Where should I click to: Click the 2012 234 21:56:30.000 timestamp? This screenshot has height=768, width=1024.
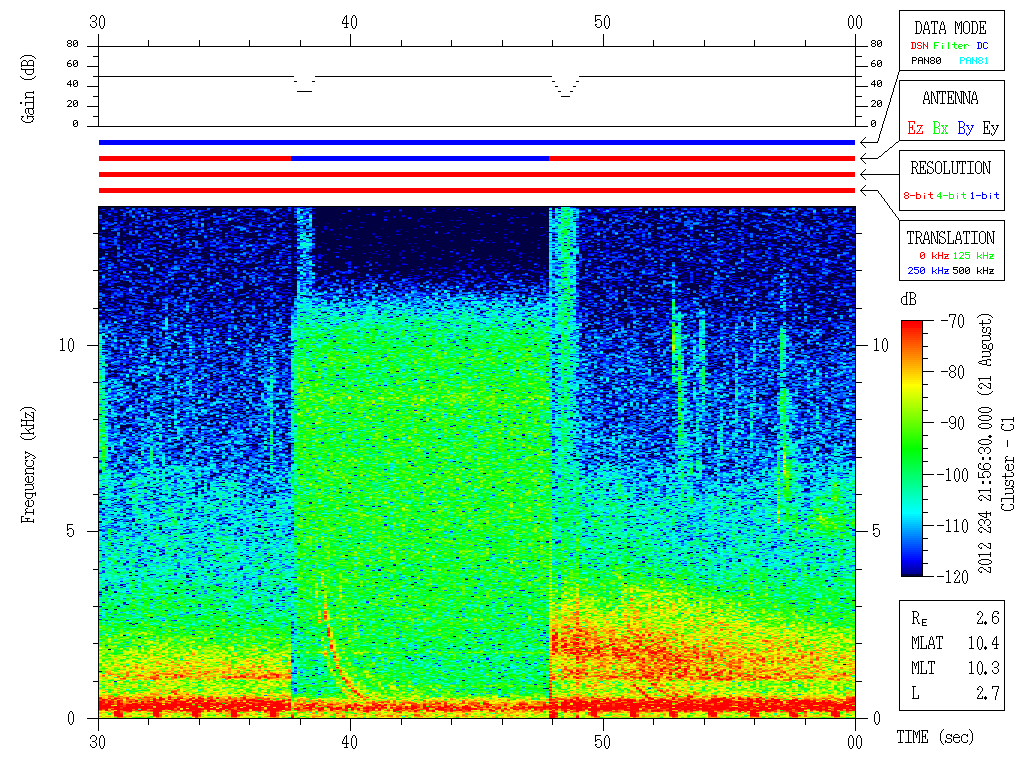click(x=985, y=490)
